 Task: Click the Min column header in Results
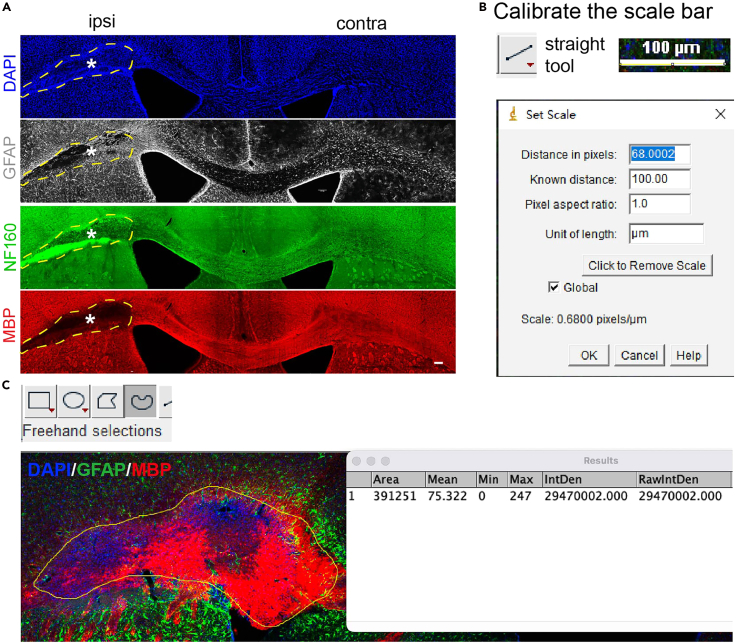tap(491, 479)
